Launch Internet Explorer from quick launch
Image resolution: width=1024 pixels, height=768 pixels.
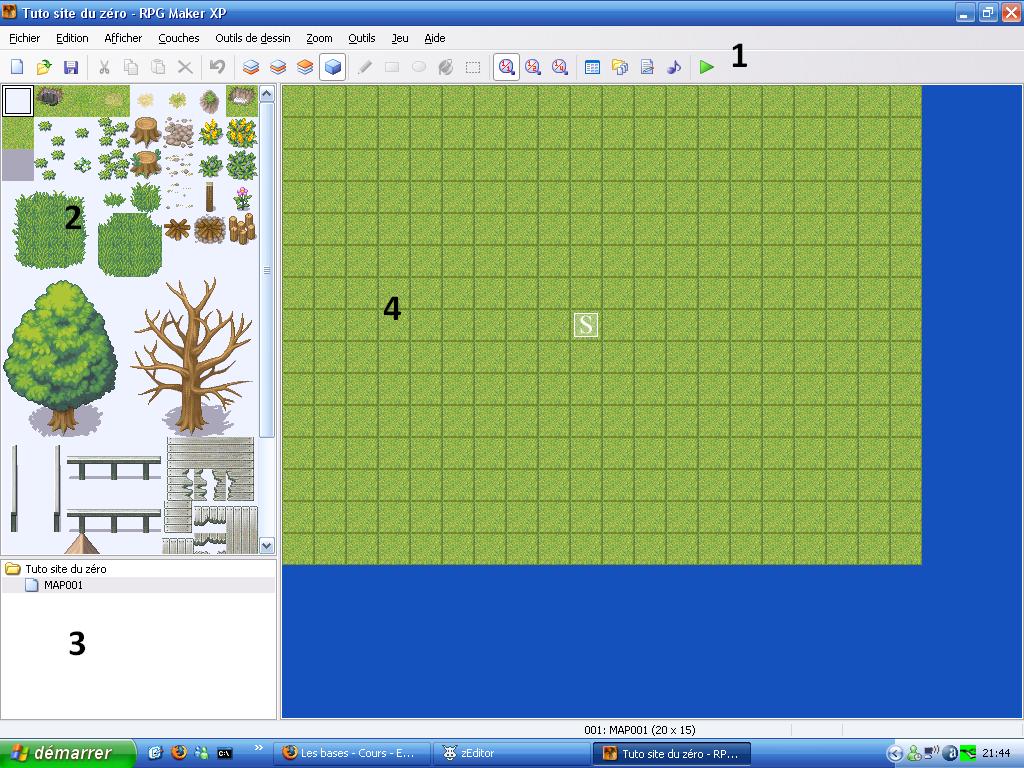(155, 752)
